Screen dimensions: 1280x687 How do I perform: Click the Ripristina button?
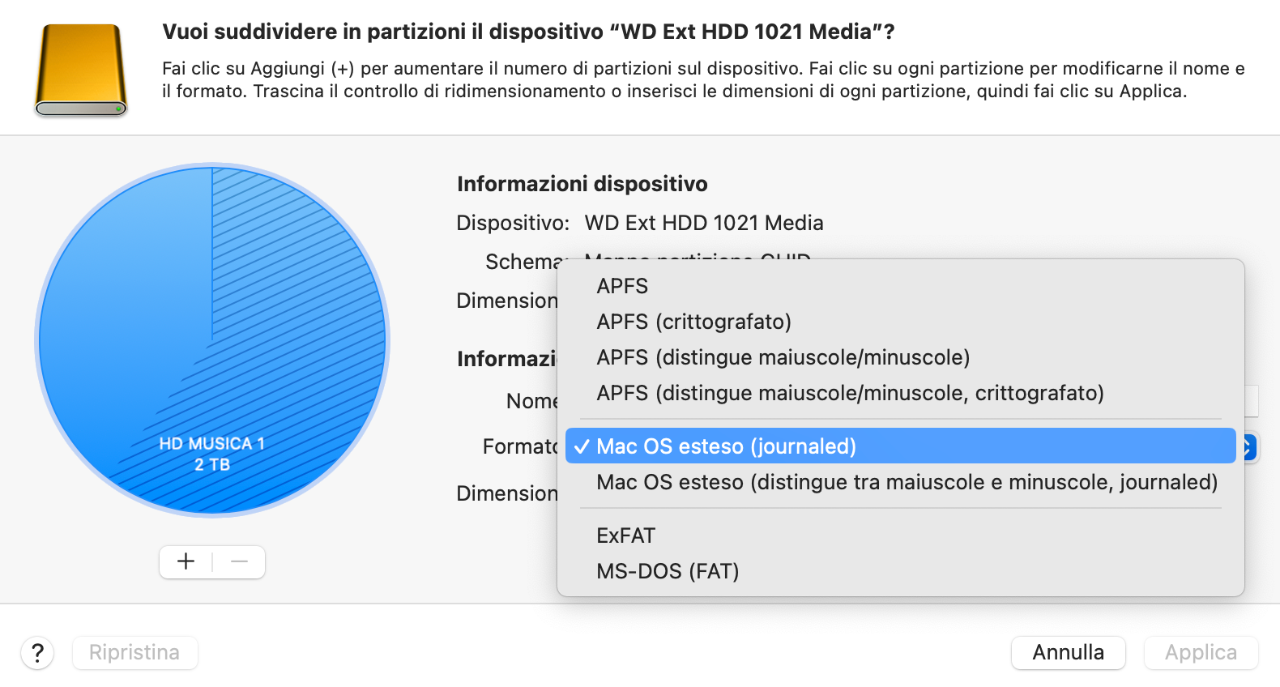[135, 653]
